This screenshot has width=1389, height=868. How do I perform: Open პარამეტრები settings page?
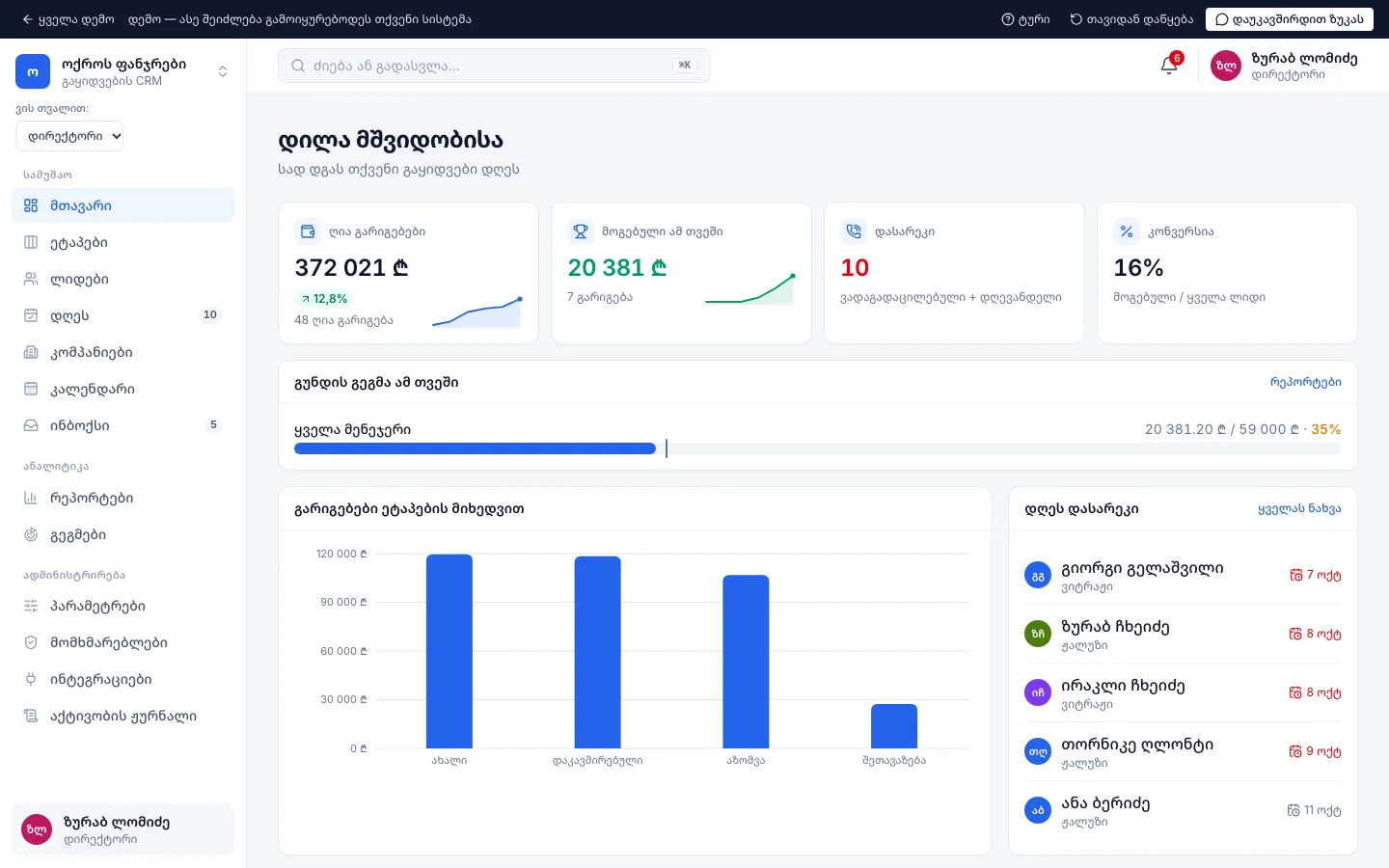pyautogui.click(x=123, y=606)
